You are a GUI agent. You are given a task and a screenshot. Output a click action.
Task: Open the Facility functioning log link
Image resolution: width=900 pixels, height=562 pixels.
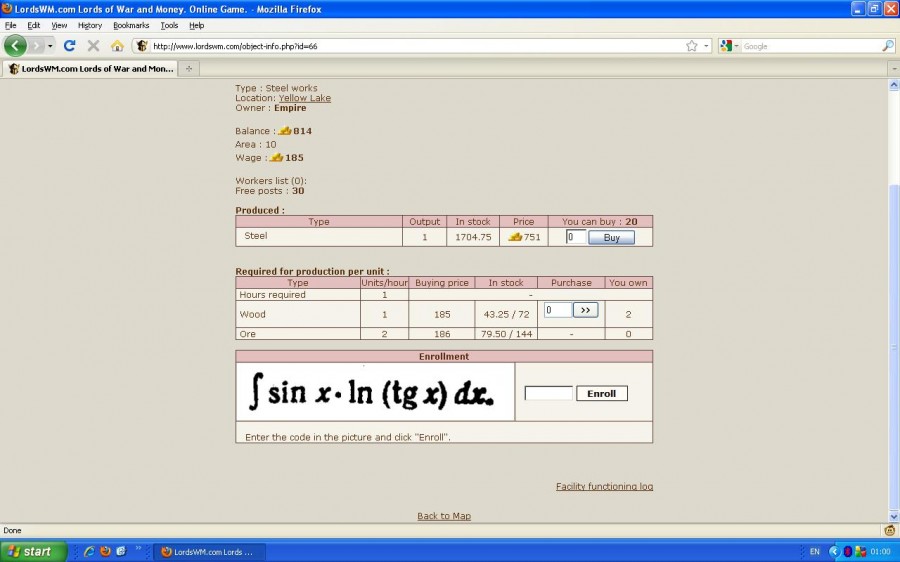tap(604, 486)
